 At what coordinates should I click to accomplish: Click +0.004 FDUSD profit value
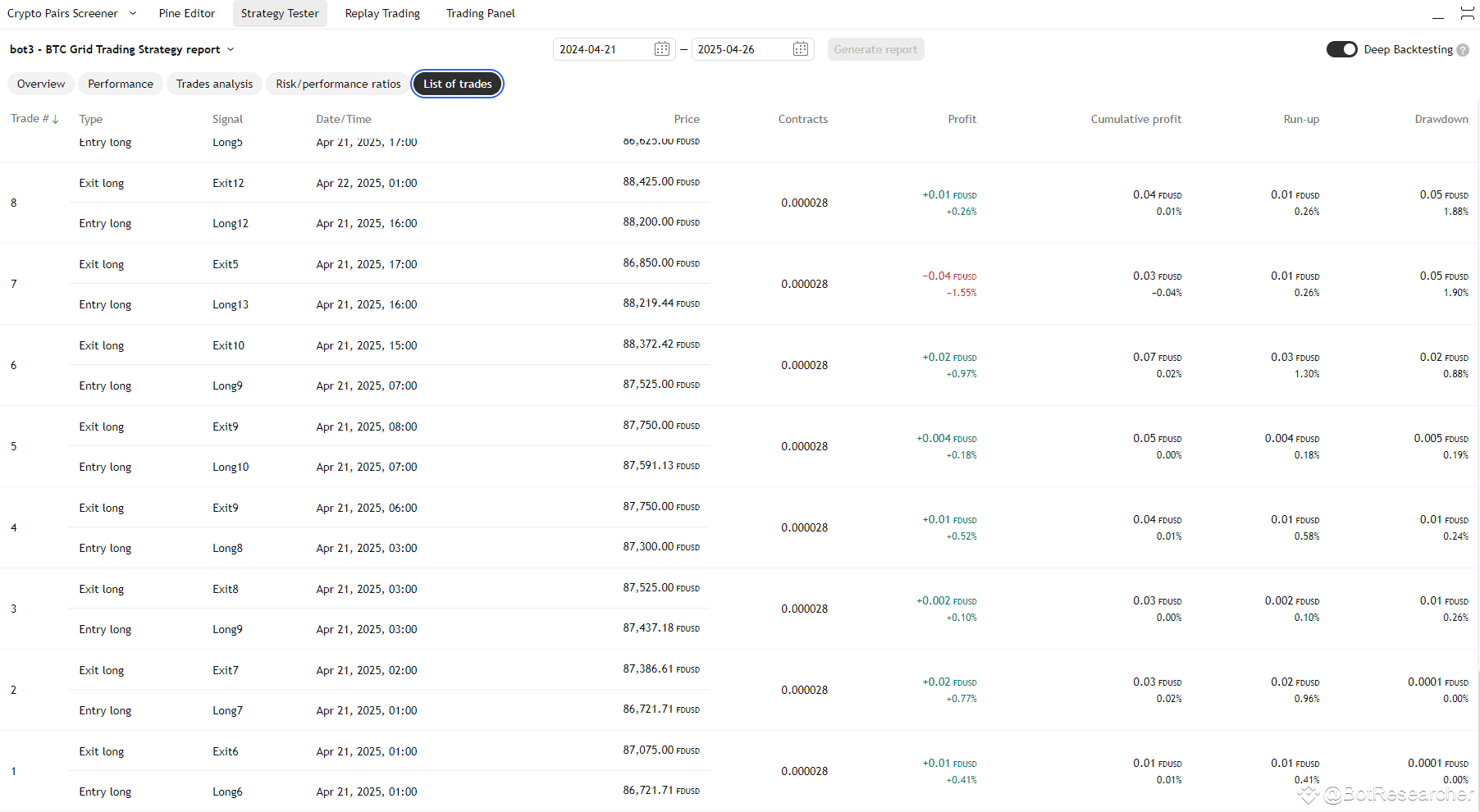947,439
